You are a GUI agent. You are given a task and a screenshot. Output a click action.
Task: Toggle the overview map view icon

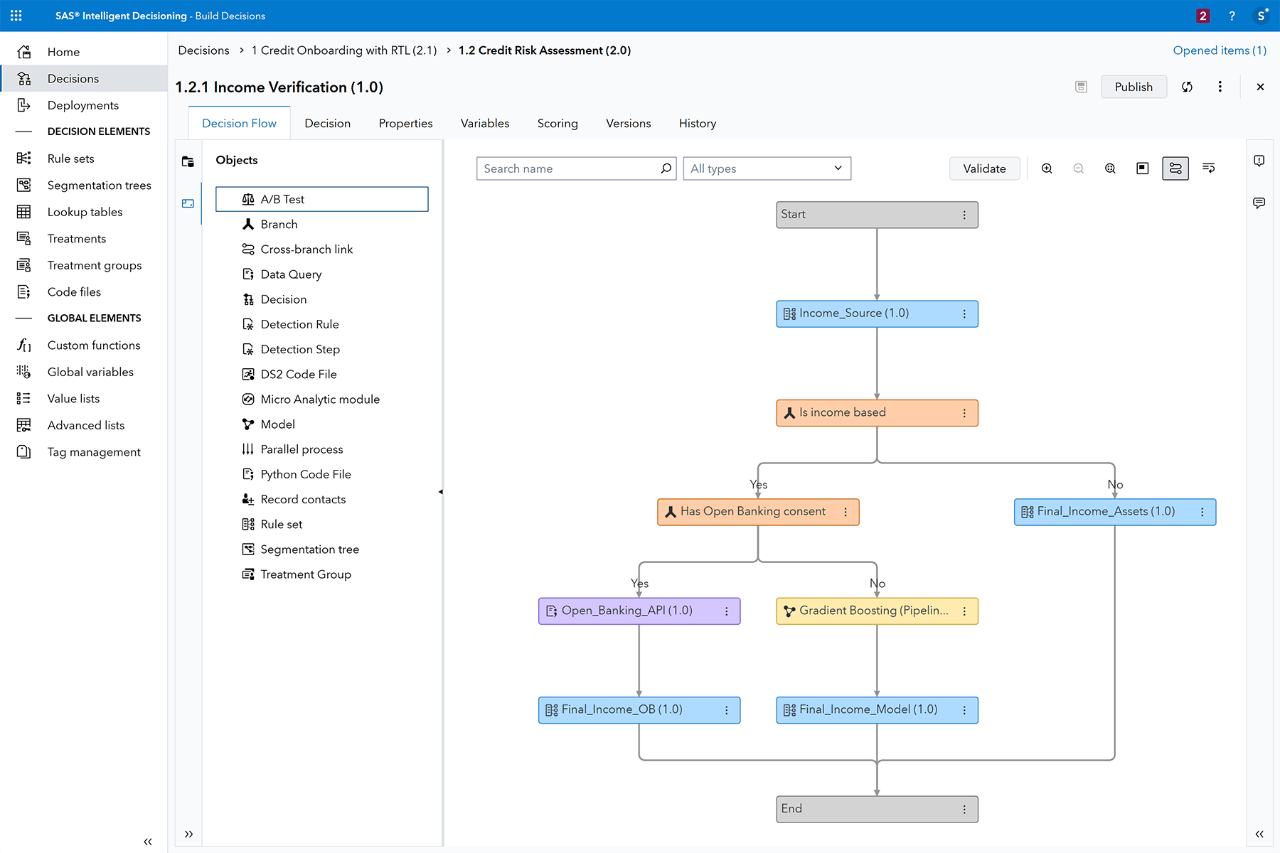1142,168
